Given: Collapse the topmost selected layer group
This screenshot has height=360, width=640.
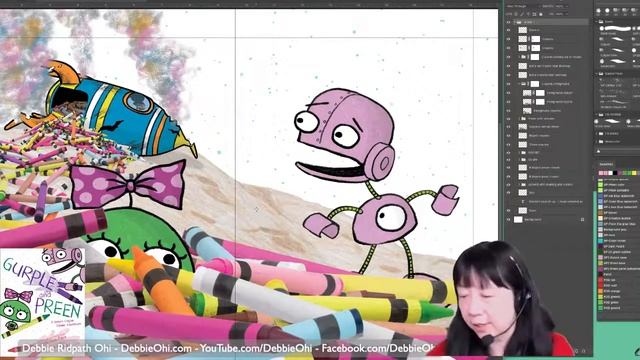Looking at the screenshot, I should click(x=514, y=22).
